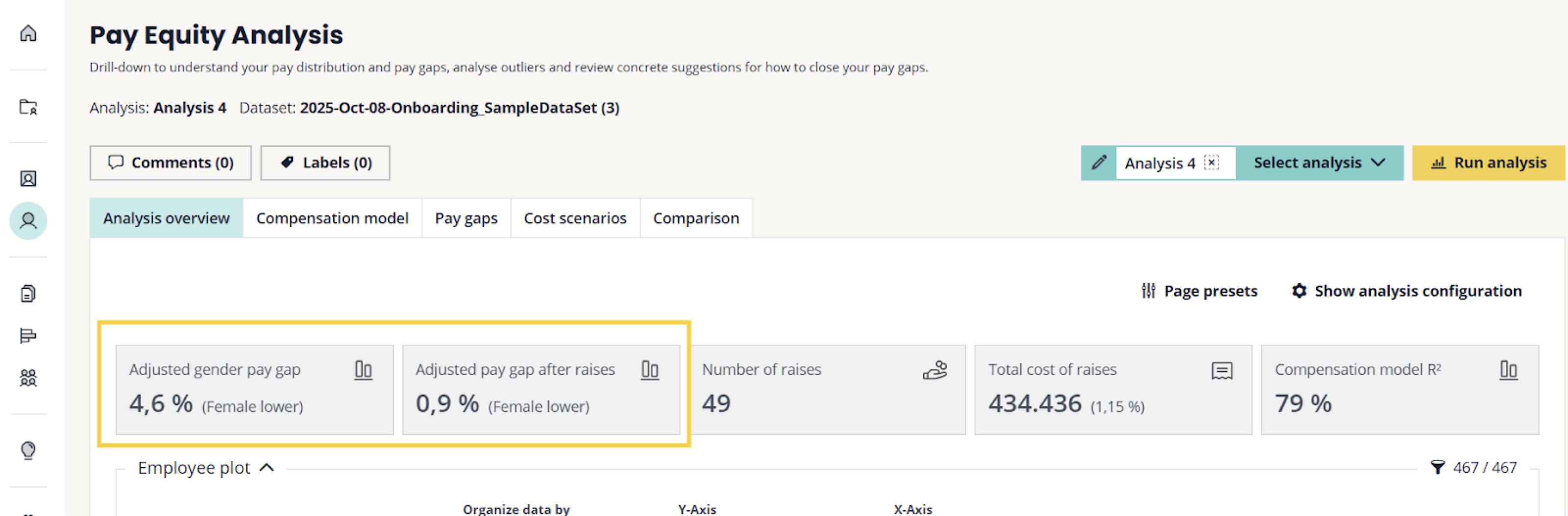Click the Total cost of raises note icon

coord(1222,370)
